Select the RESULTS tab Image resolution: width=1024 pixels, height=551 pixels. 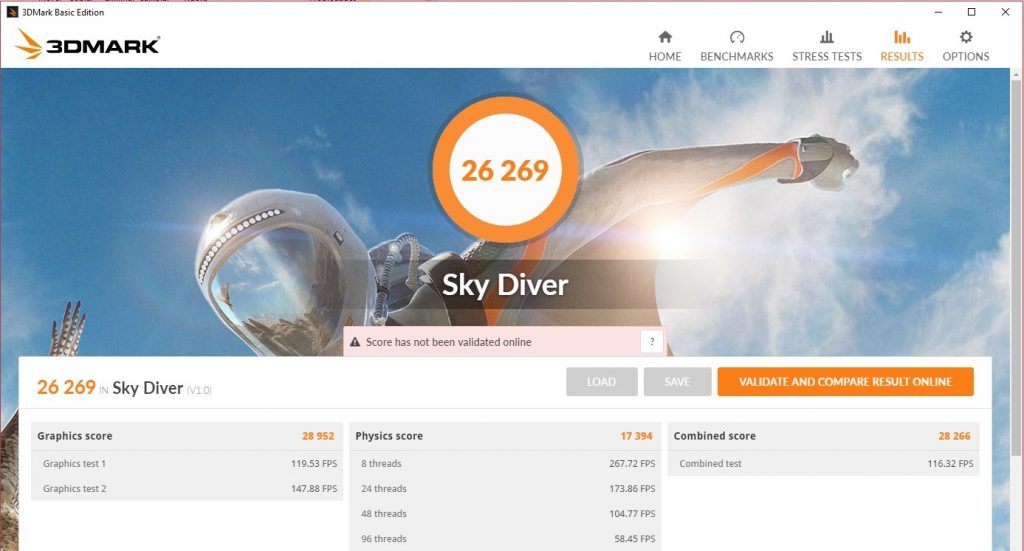pos(902,46)
